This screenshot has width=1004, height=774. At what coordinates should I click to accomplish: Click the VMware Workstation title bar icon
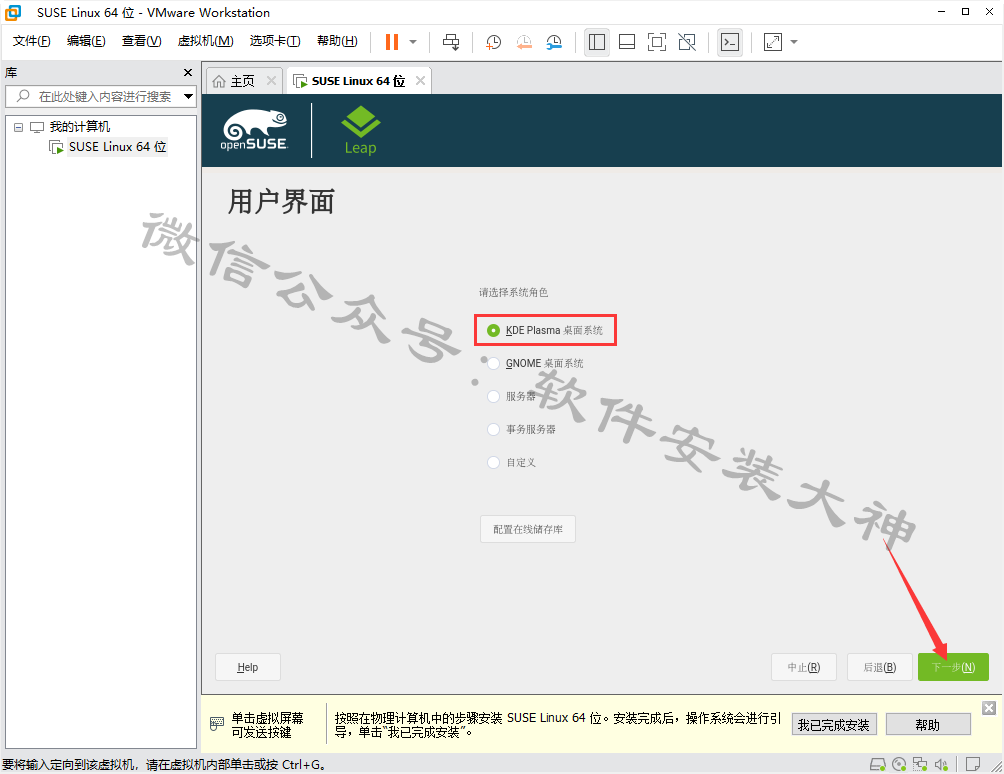coord(13,12)
